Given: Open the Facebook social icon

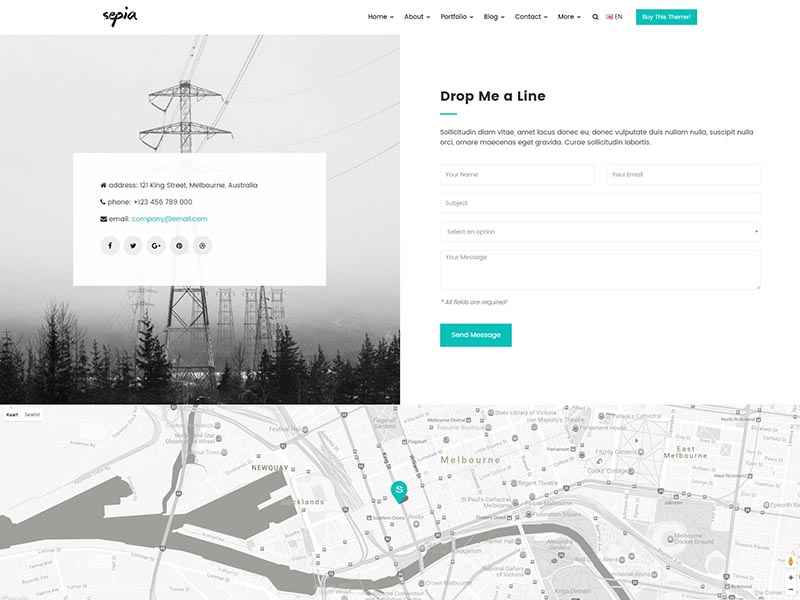Looking at the screenshot, I should [x=110, y=246].
